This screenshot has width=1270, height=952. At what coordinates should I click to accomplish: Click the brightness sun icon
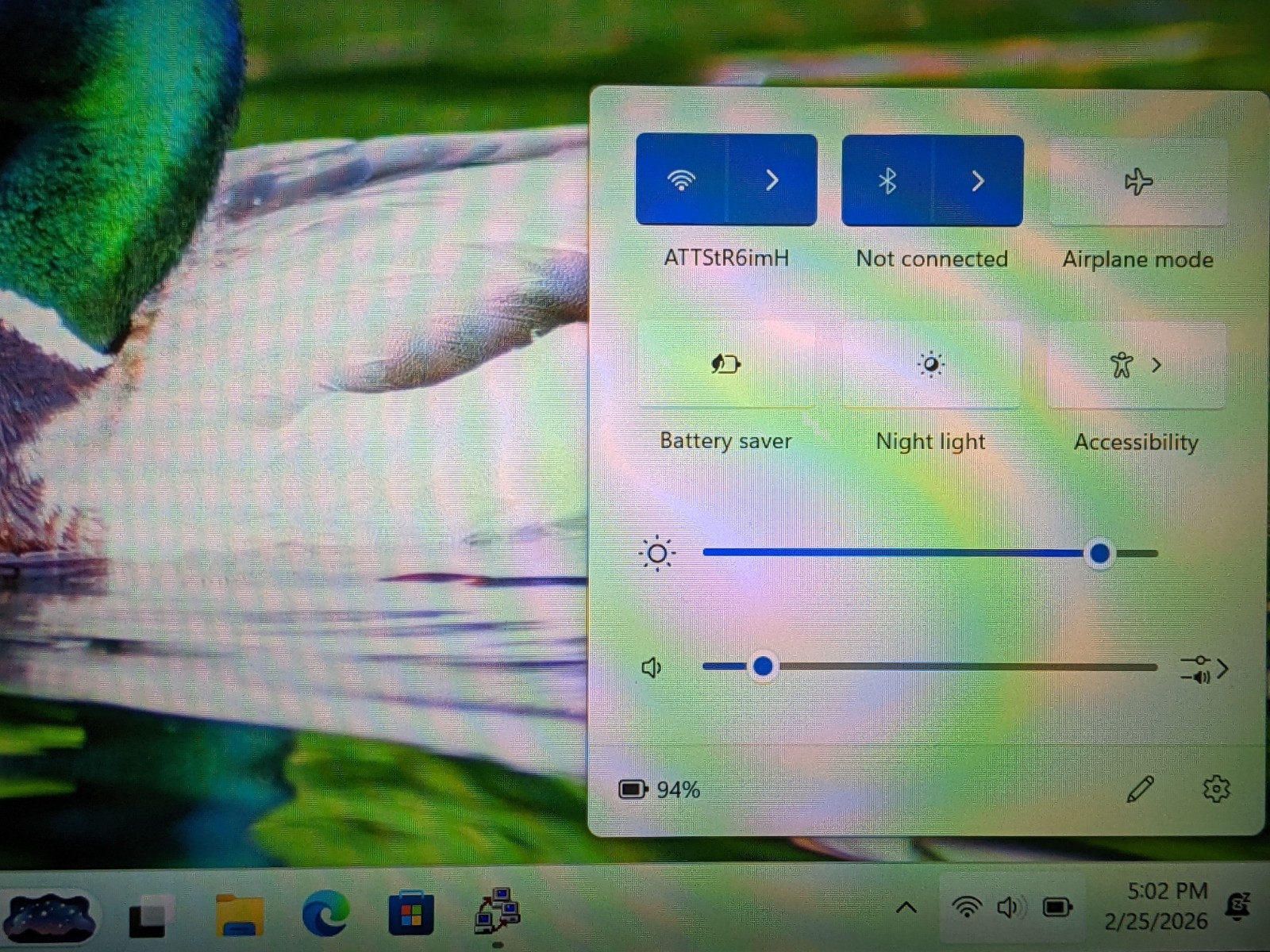point(657,553)
